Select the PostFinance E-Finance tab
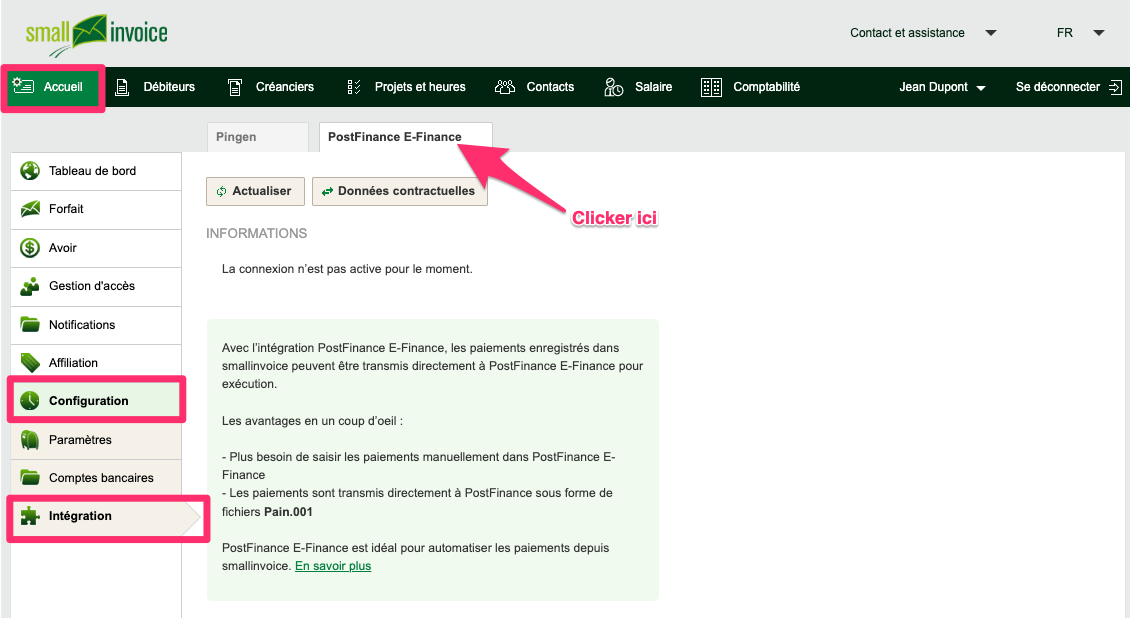This screenshot has width=1130, height=618. 406,137
